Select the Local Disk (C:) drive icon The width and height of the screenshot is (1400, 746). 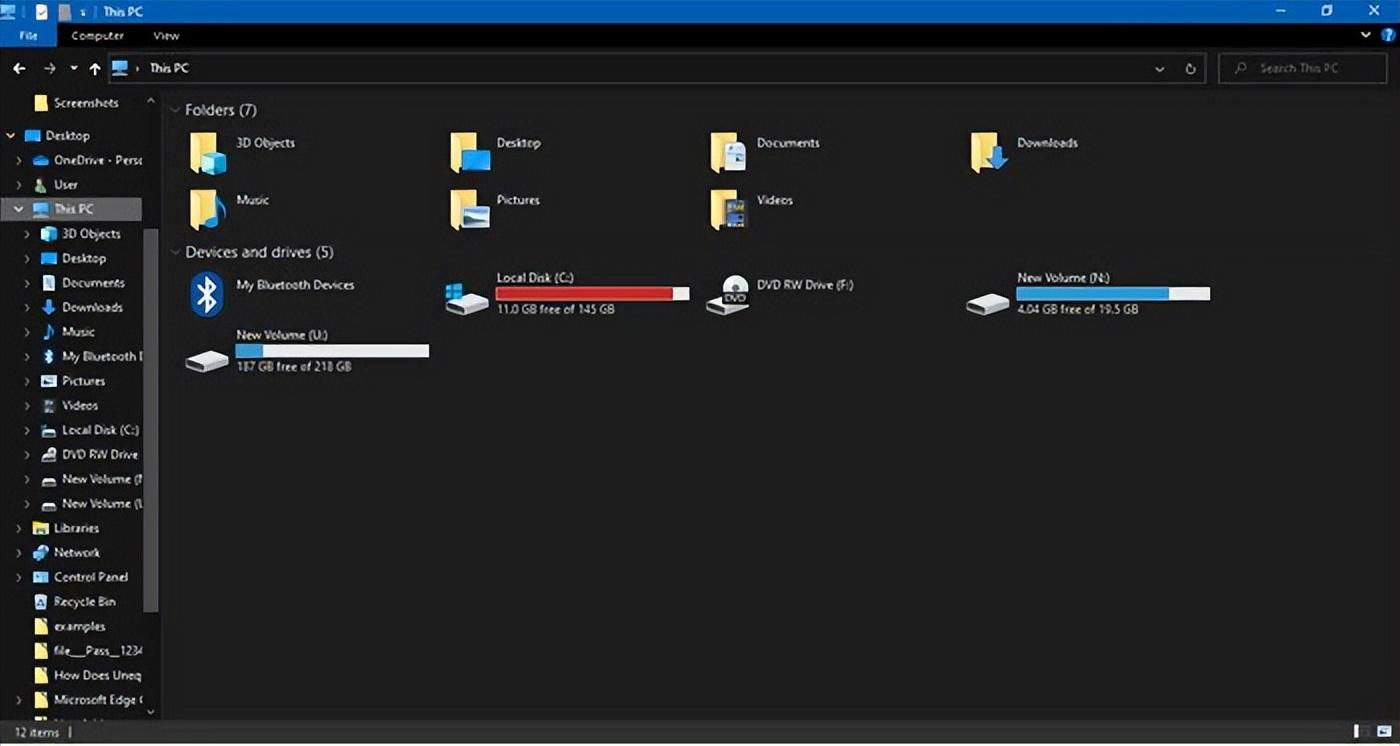(467, 298)
